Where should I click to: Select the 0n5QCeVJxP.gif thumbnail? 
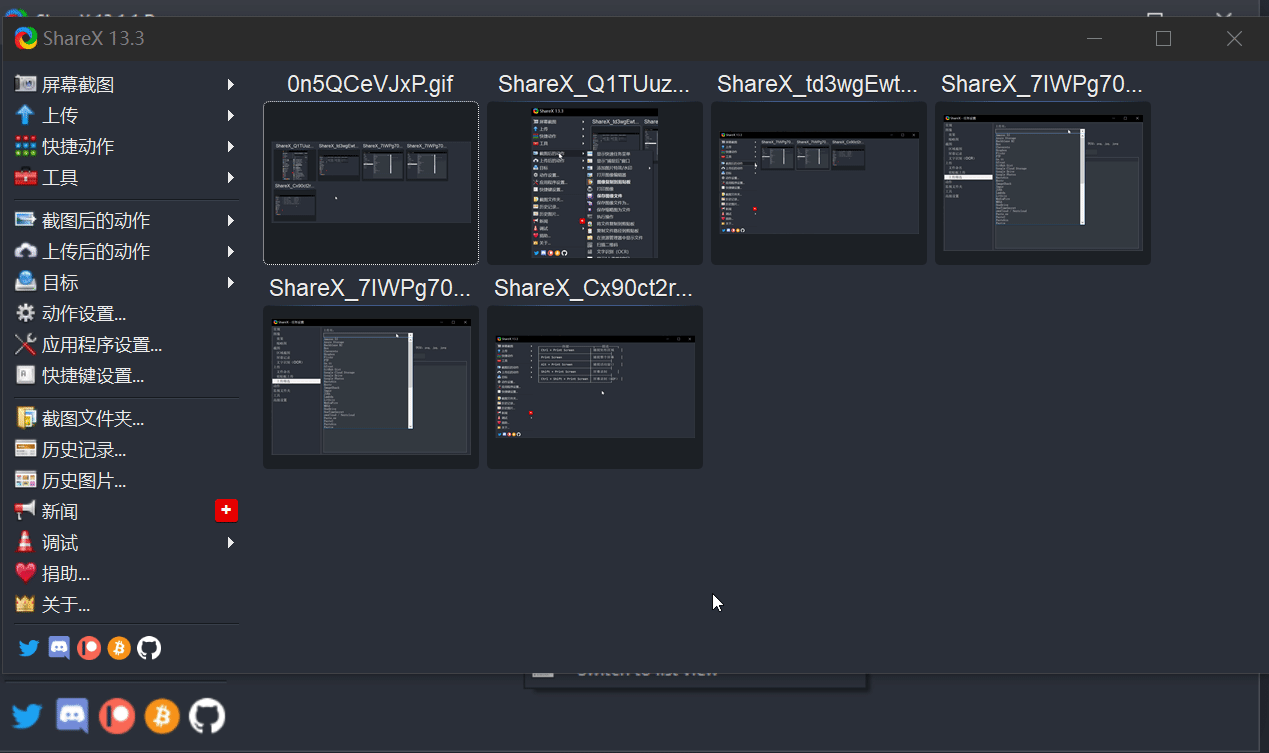pyautogui.click(x=371, y=183)
